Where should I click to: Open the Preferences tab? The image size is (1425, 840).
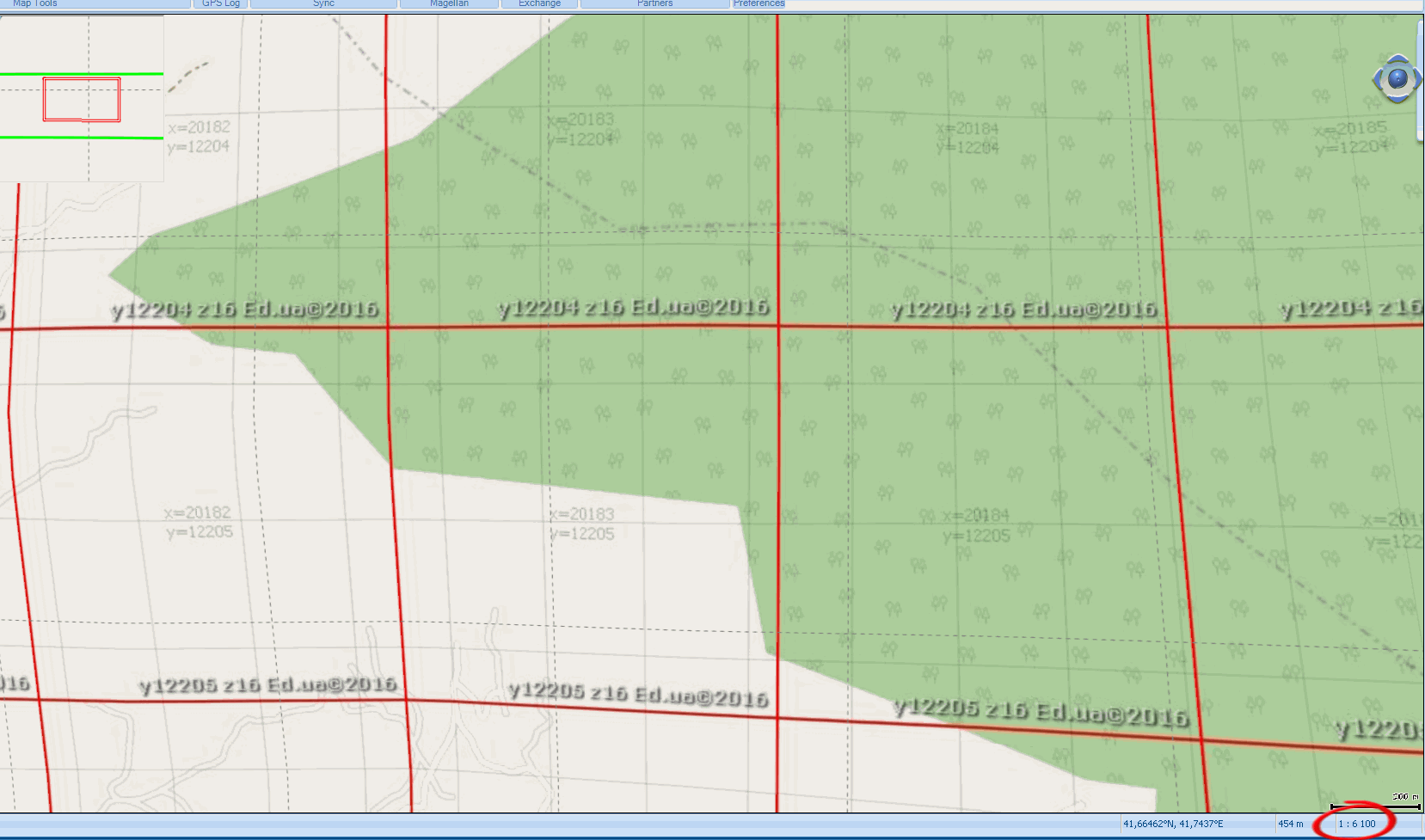[x=759, y=3]
